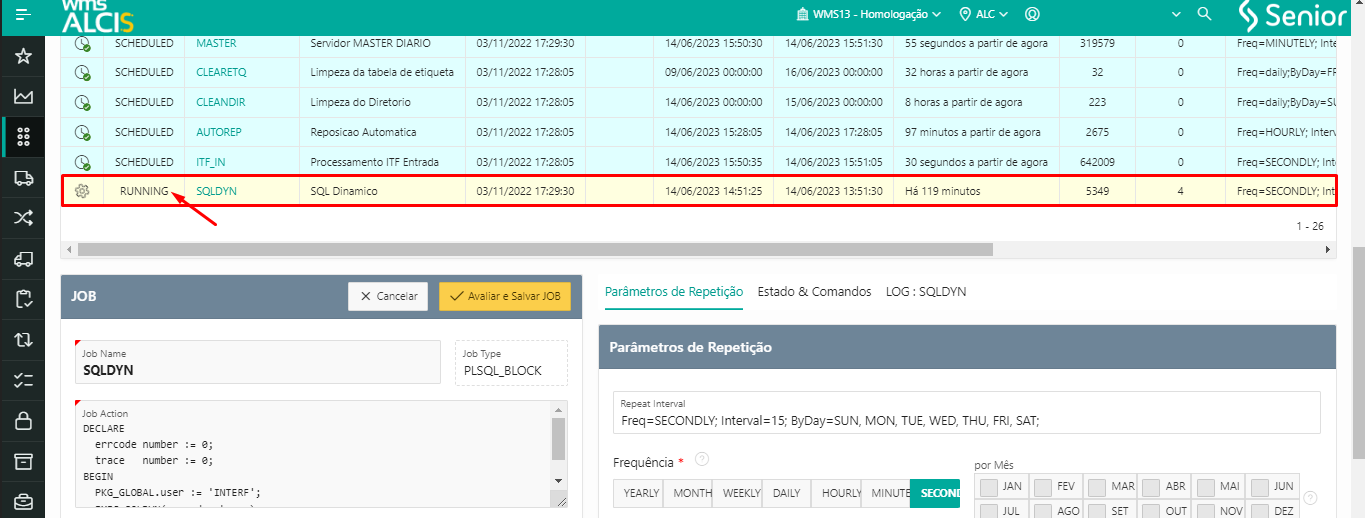Open the chart analytics icon in sidebar

pos(22,97)
